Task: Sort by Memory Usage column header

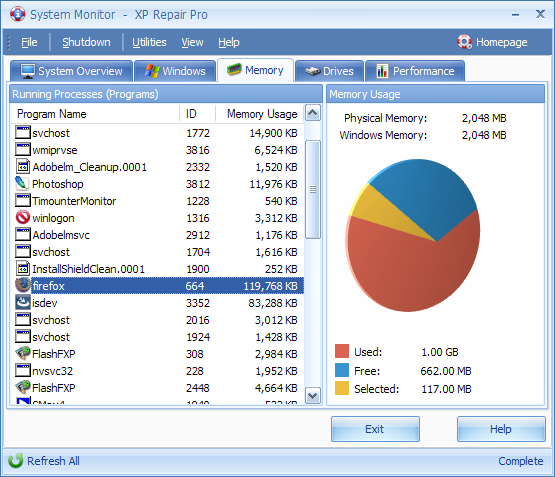Action: (x=260, y=114)
